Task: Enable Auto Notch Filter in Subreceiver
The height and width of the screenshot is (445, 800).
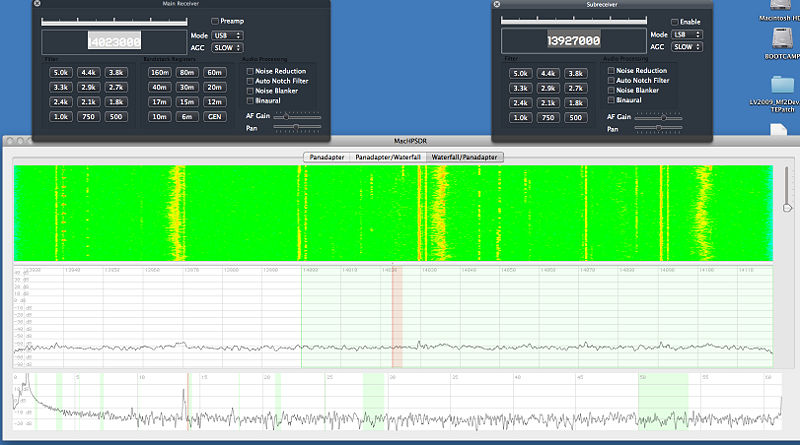Action: coord(612,80)
